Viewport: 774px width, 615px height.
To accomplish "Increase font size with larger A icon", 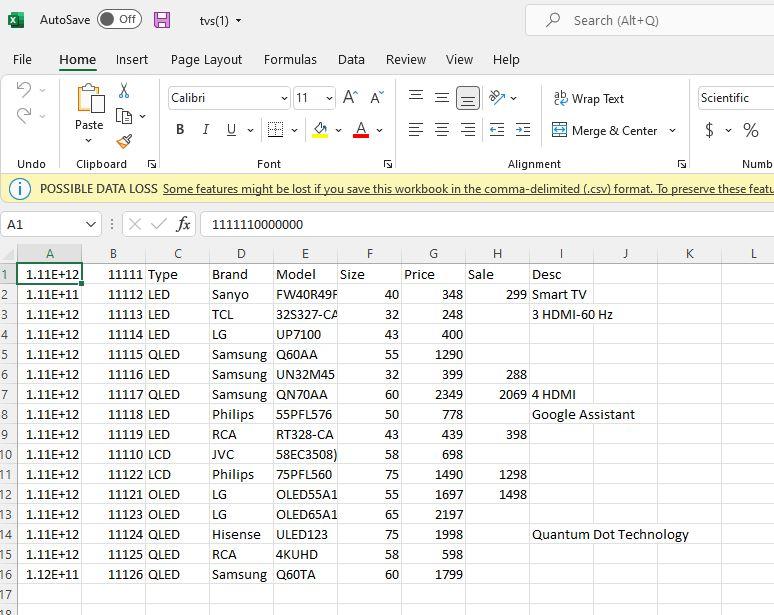I will [350, 97].
